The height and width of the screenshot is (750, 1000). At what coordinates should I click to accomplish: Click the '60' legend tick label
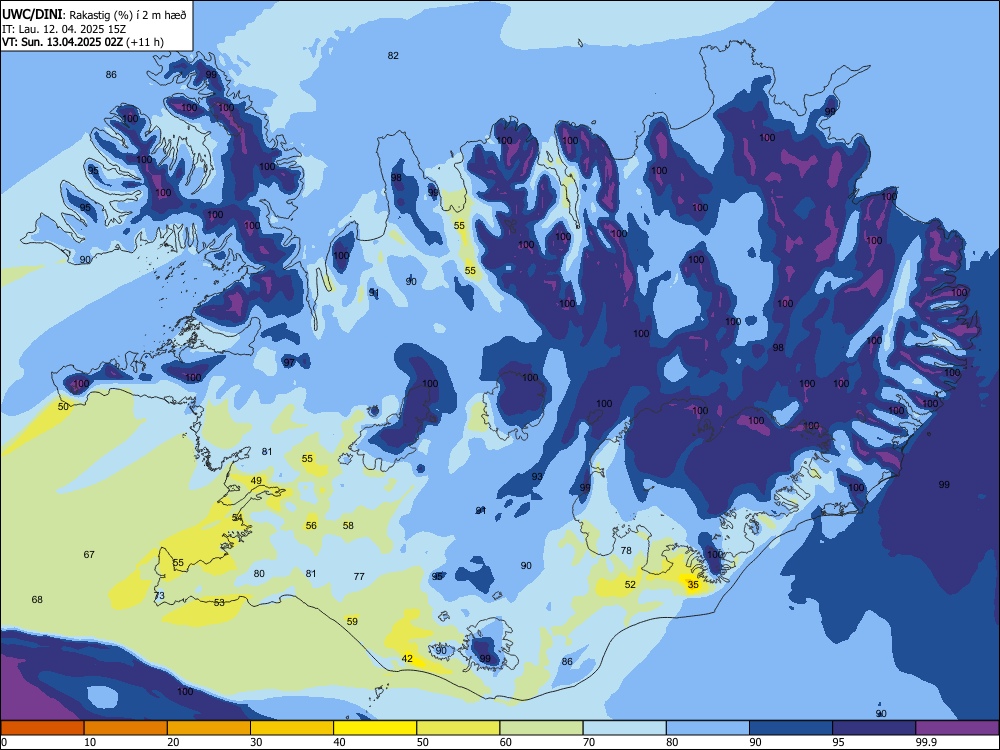[x=506, y=742]
